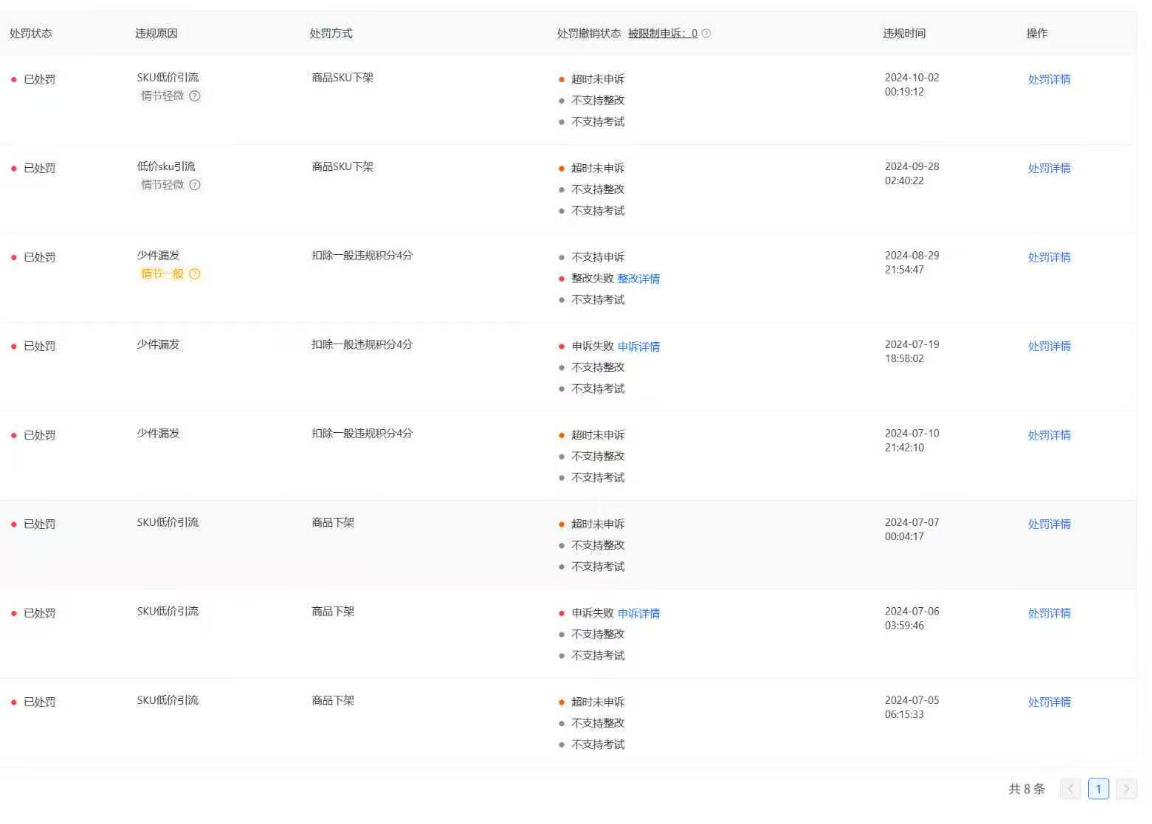Click help icon beside 被限制申诉 in header

click(x=706, y=34)
